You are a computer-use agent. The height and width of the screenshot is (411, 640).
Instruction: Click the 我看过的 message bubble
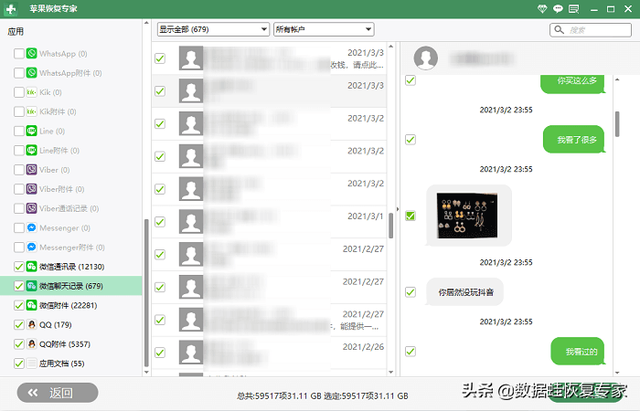577,351
